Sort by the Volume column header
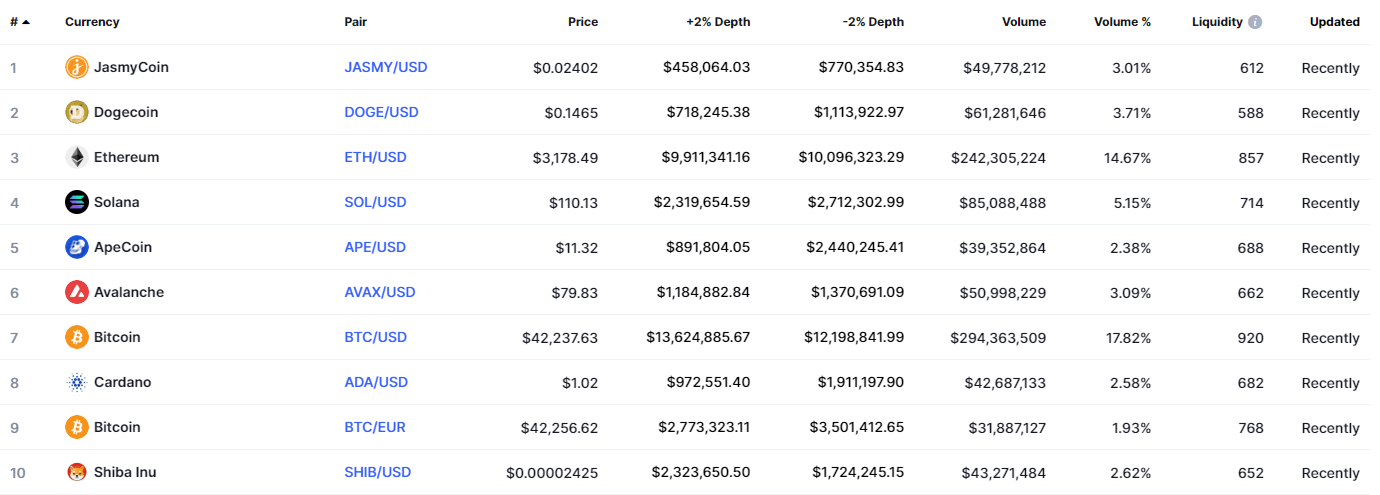This screenshot has width=1380, height=495. (1023, 22)
